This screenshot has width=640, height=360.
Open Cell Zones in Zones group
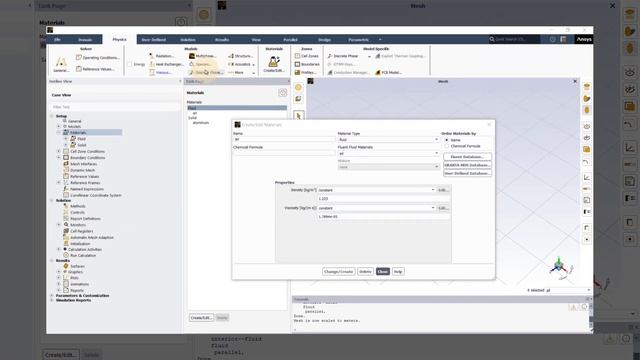tap(307, 56)
